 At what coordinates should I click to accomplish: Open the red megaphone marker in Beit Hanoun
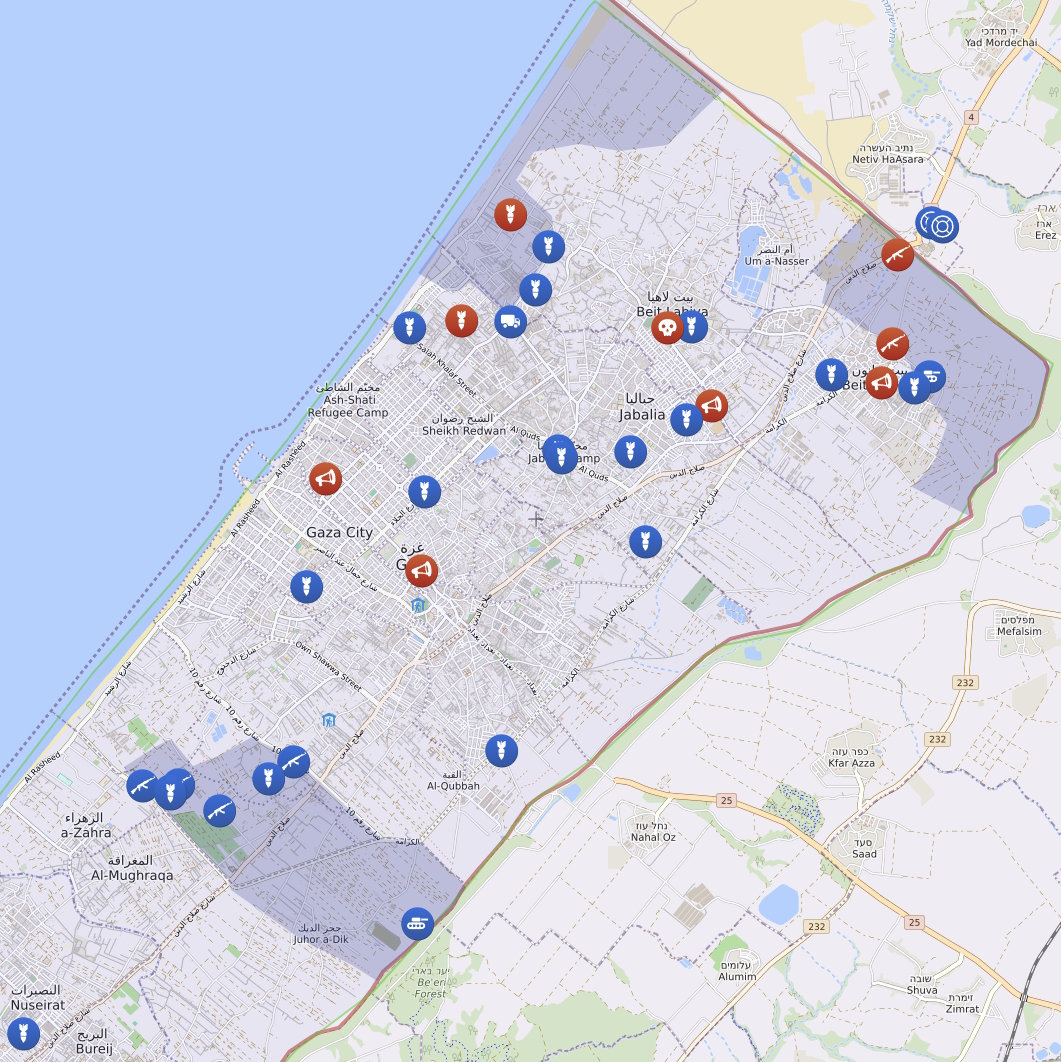(x=881, y=382)
